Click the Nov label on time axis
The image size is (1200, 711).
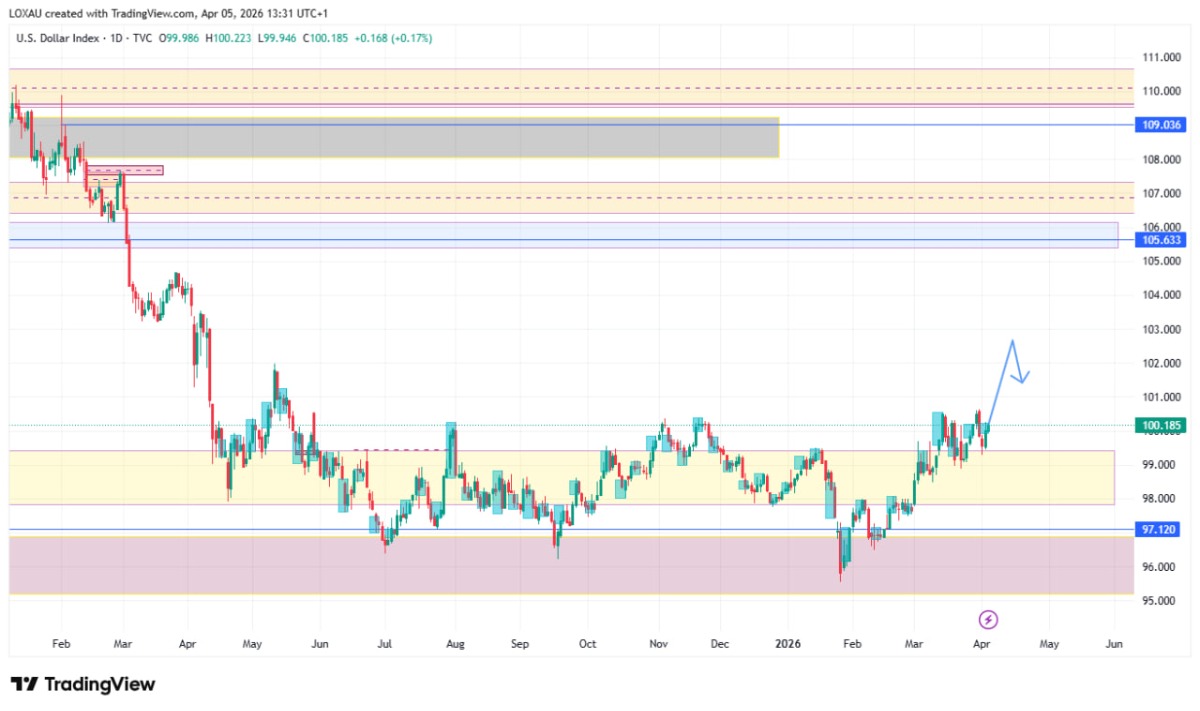coord(657,644)
